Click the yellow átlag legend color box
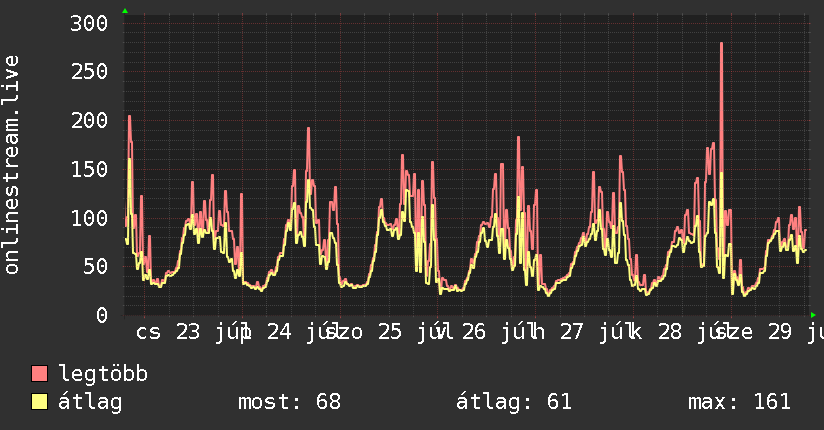 pos(39,402)
